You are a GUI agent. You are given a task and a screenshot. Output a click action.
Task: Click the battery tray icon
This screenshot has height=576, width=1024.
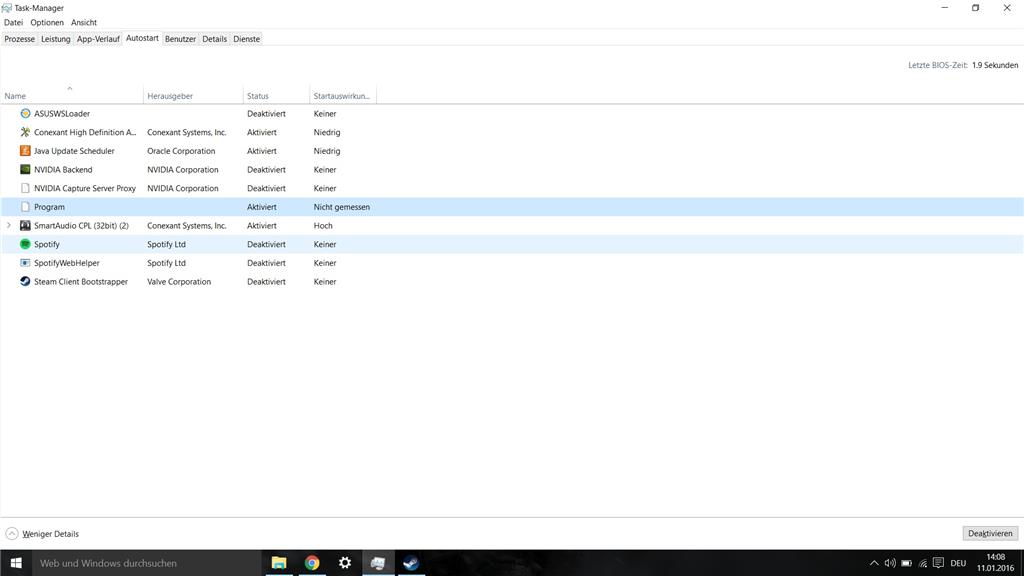[x=906, y=563]
